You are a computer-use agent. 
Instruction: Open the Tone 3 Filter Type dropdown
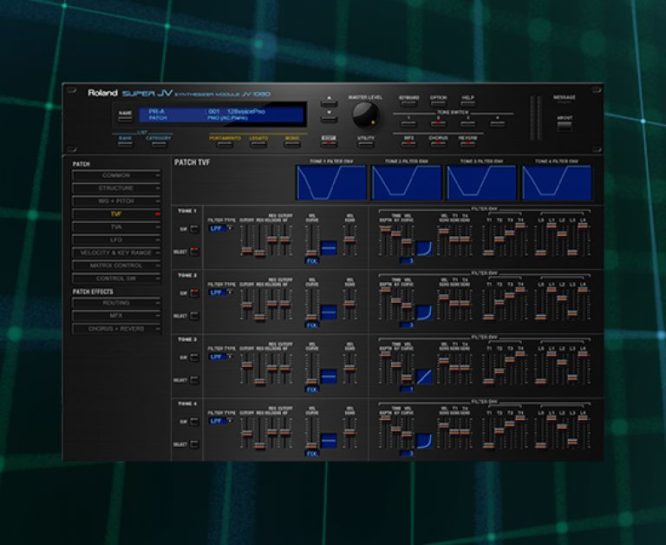click(x=219, y=358)
